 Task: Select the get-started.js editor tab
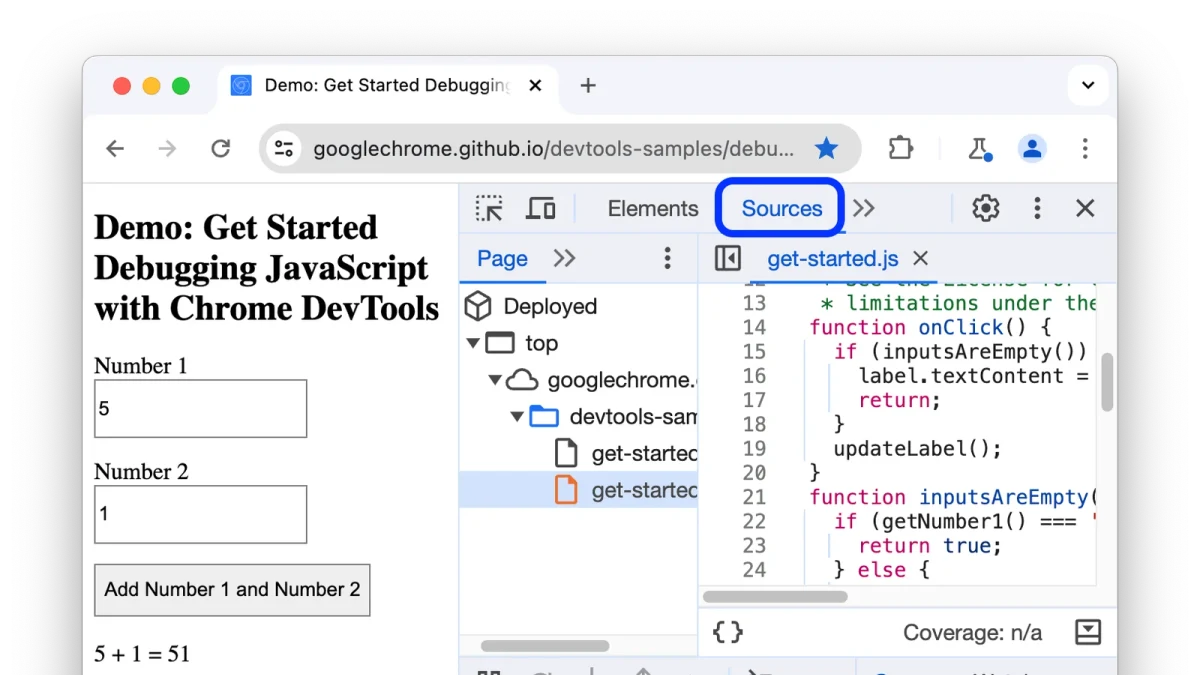[x=833, y=259]
